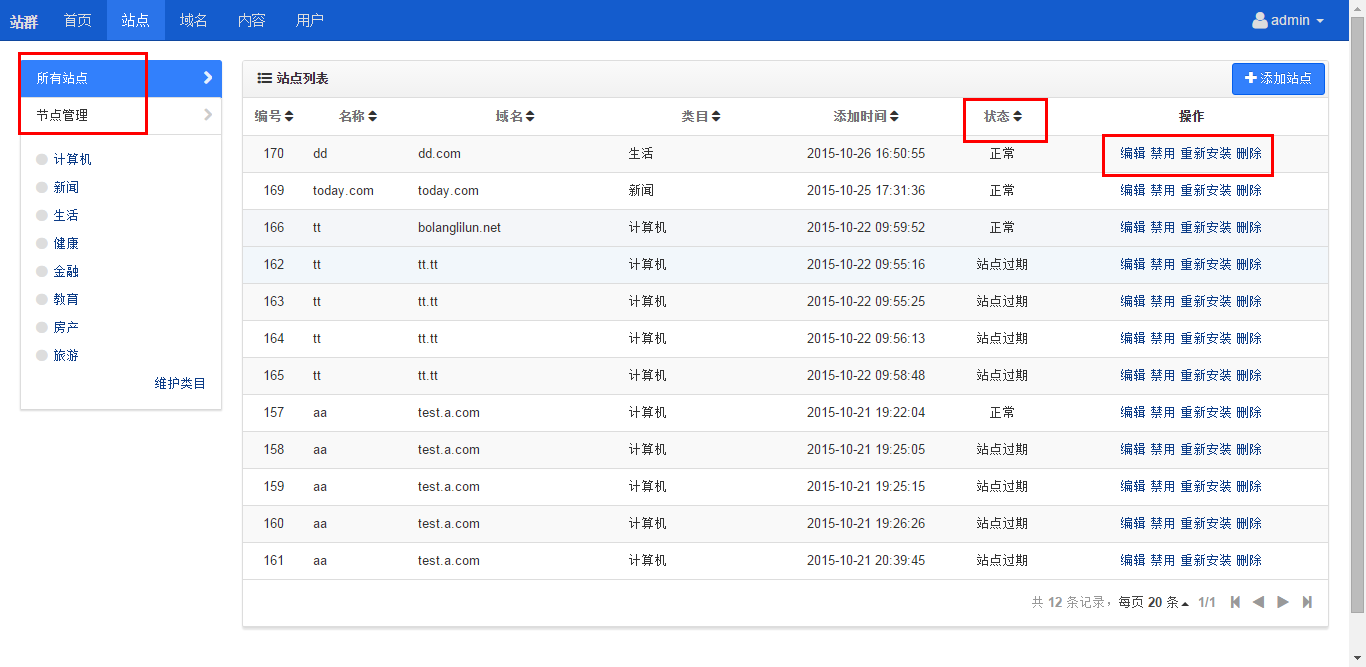This screenshot has width=1366, height=667.
Task: Click the vertical page scrollbar
Action: [x=1357, y=300]
